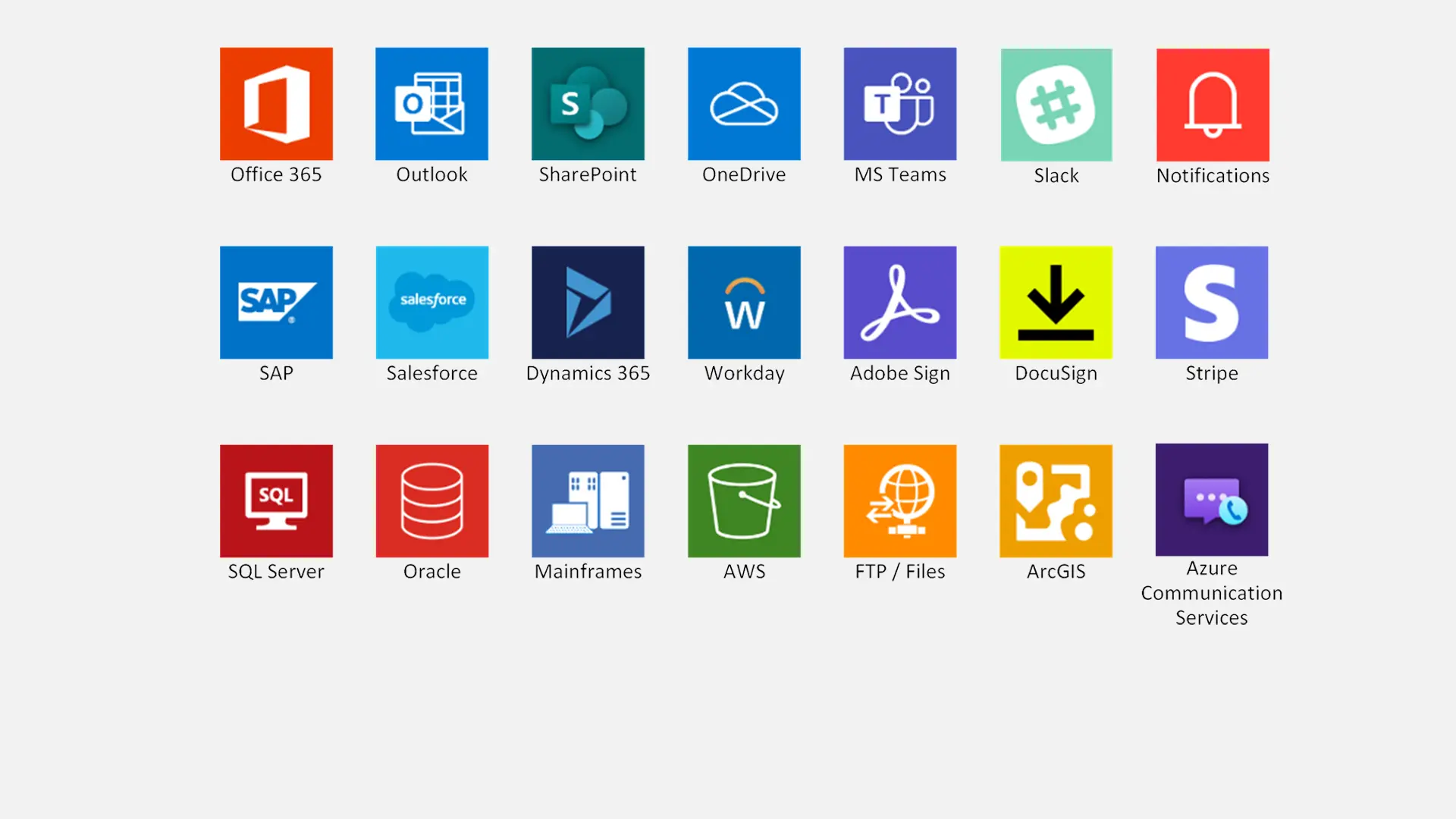1456x819 pixels.
Task: Open the Salesforce cloud icon
Action: tap(432, 303)
